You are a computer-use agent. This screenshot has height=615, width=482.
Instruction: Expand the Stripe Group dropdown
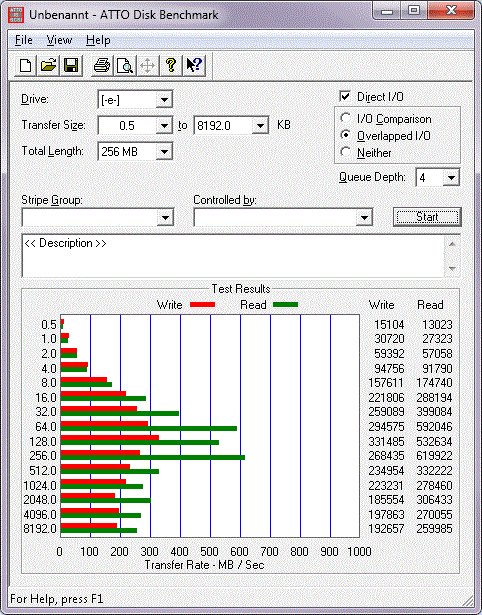(x=166, y=217)
